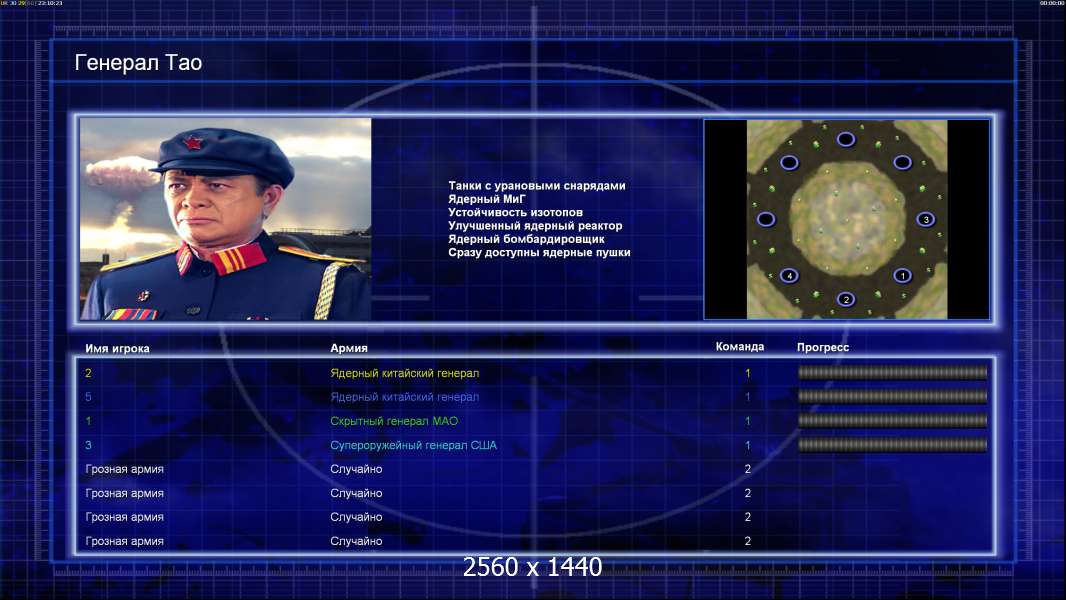Select start position 1 on the minimap
1066x600 pixels.
902,275
